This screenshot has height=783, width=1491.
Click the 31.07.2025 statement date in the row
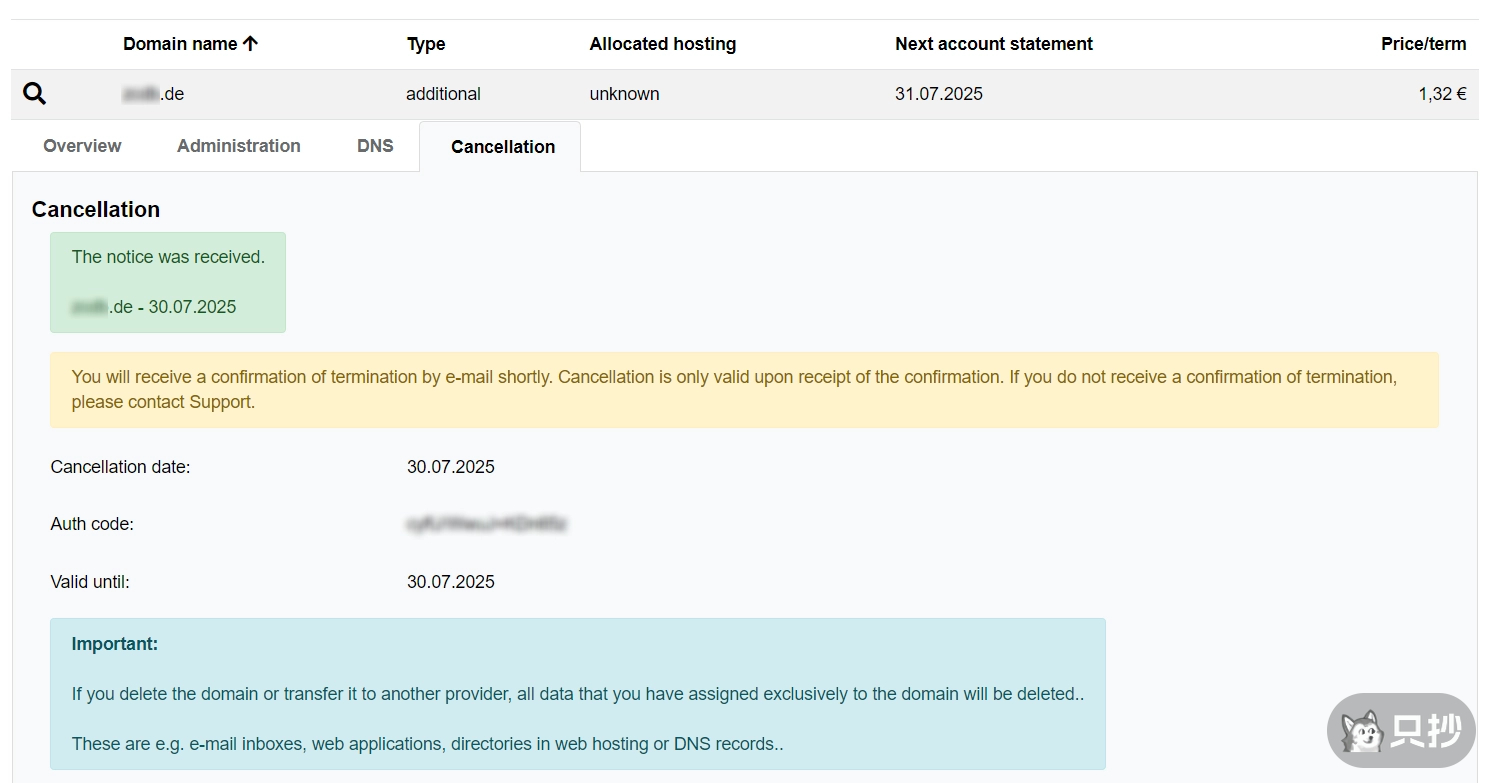(x=938, y=94)
